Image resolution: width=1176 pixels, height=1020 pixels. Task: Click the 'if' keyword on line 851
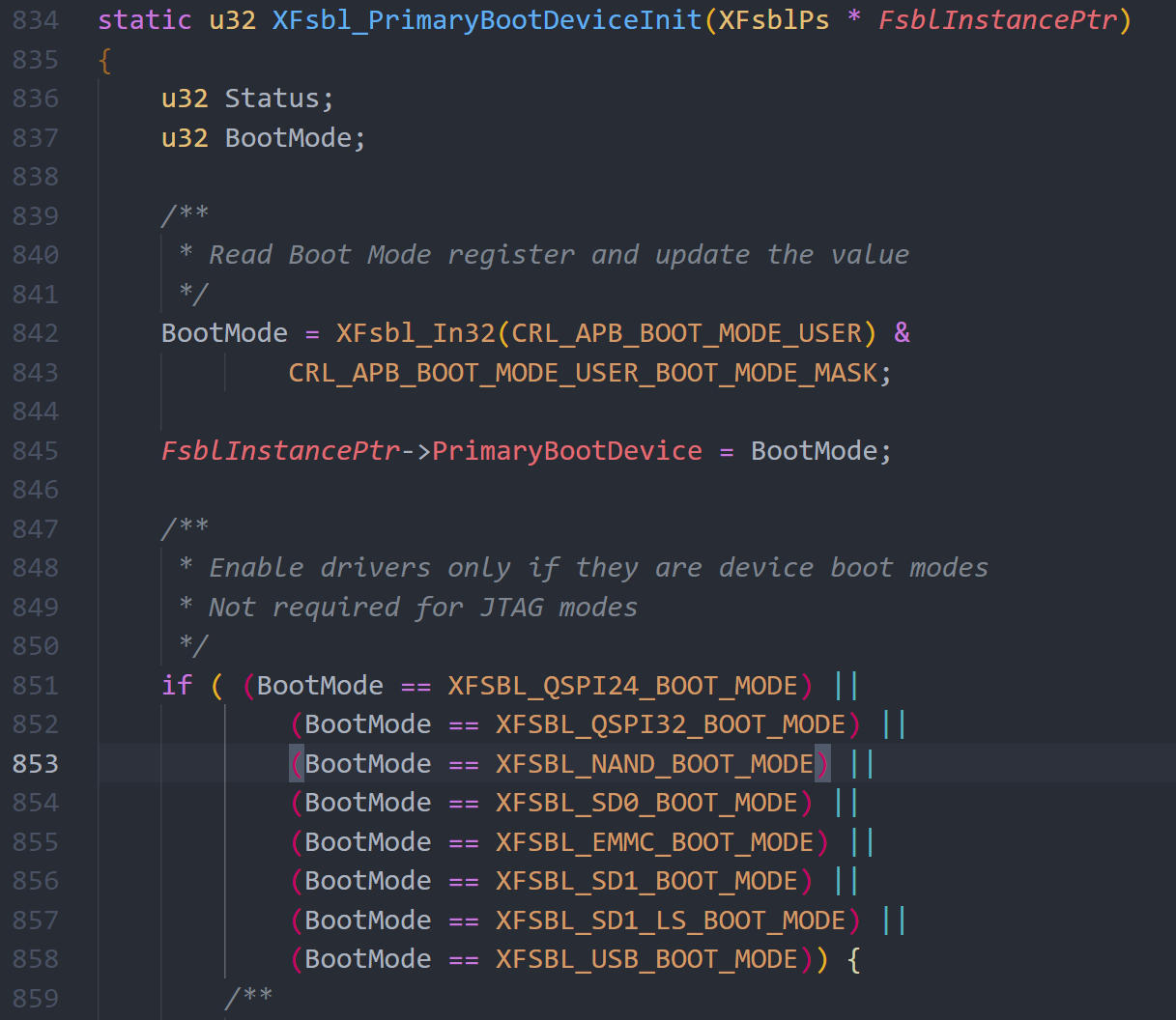pyautogui.click(x=177, y=686)
